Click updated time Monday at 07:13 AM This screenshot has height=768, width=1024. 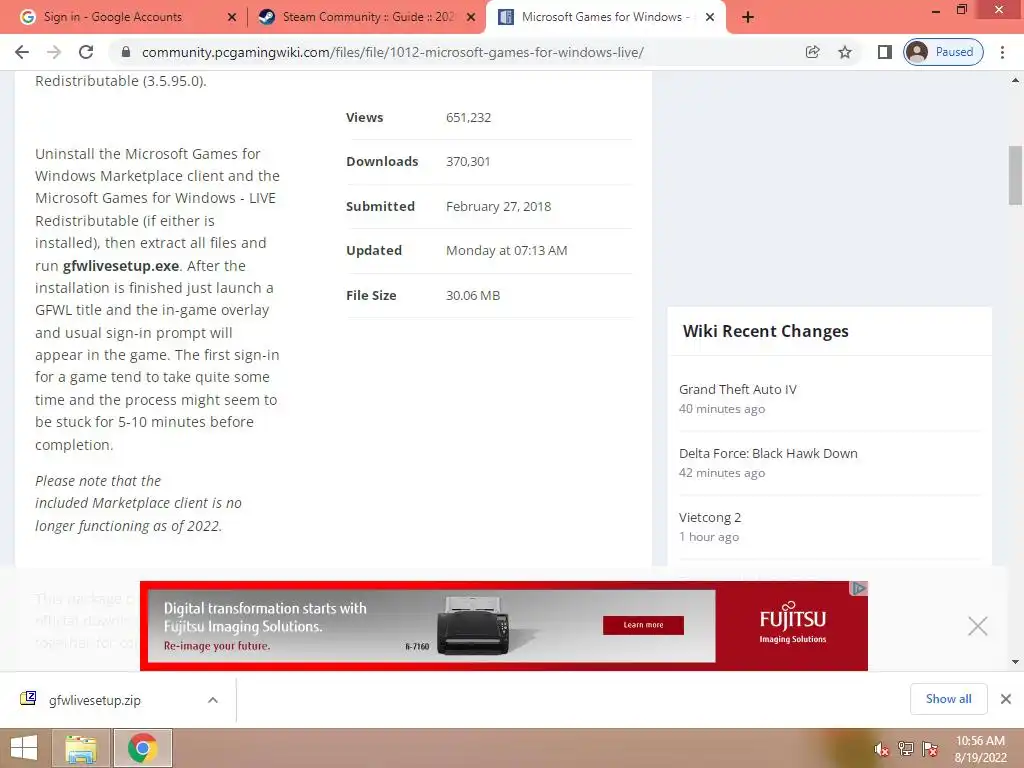(x=507, y=251)
